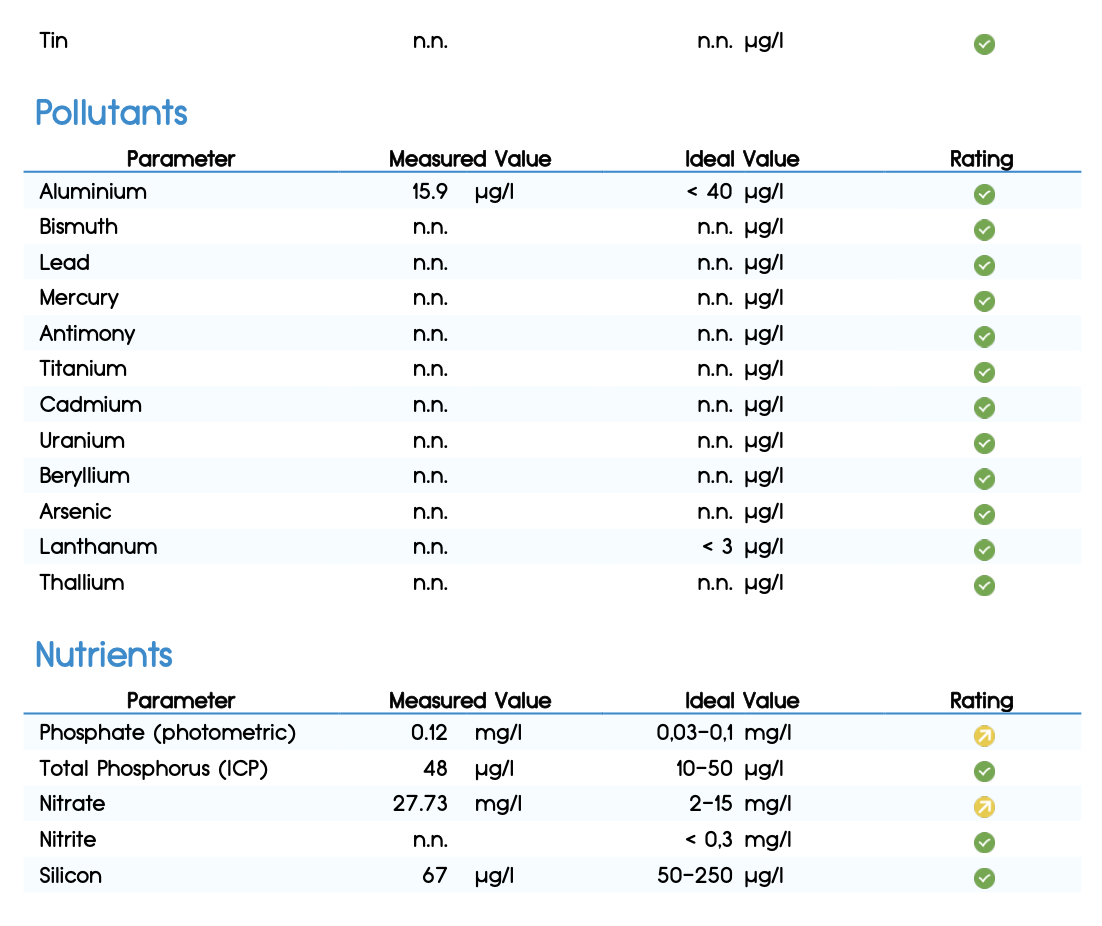Click the green check icon for Thallium
The image size is (1102, 926).
pyautogui.click(x=984, y=585)
